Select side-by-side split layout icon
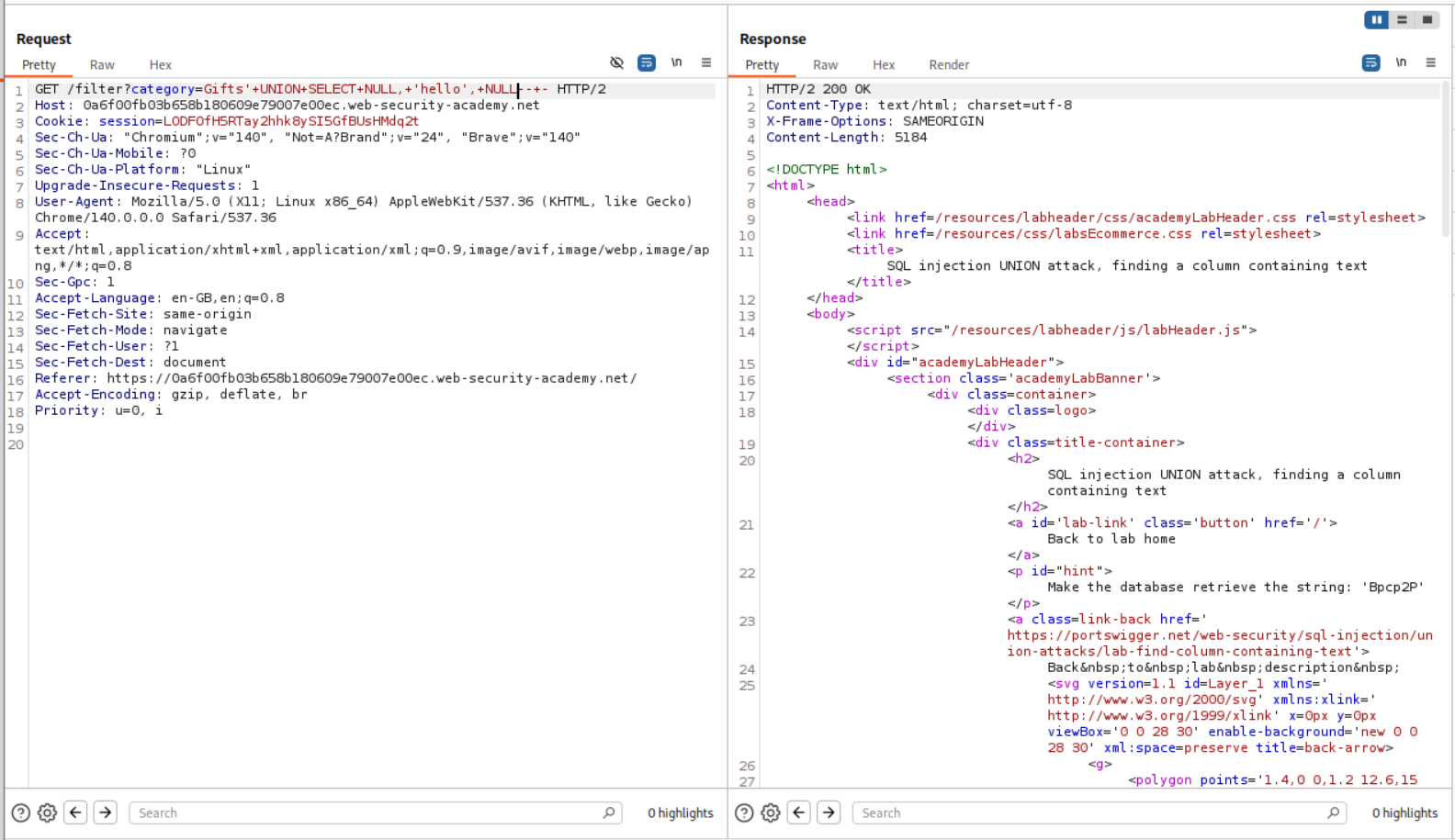1455x840 pixels. [x=1376, y=20]
